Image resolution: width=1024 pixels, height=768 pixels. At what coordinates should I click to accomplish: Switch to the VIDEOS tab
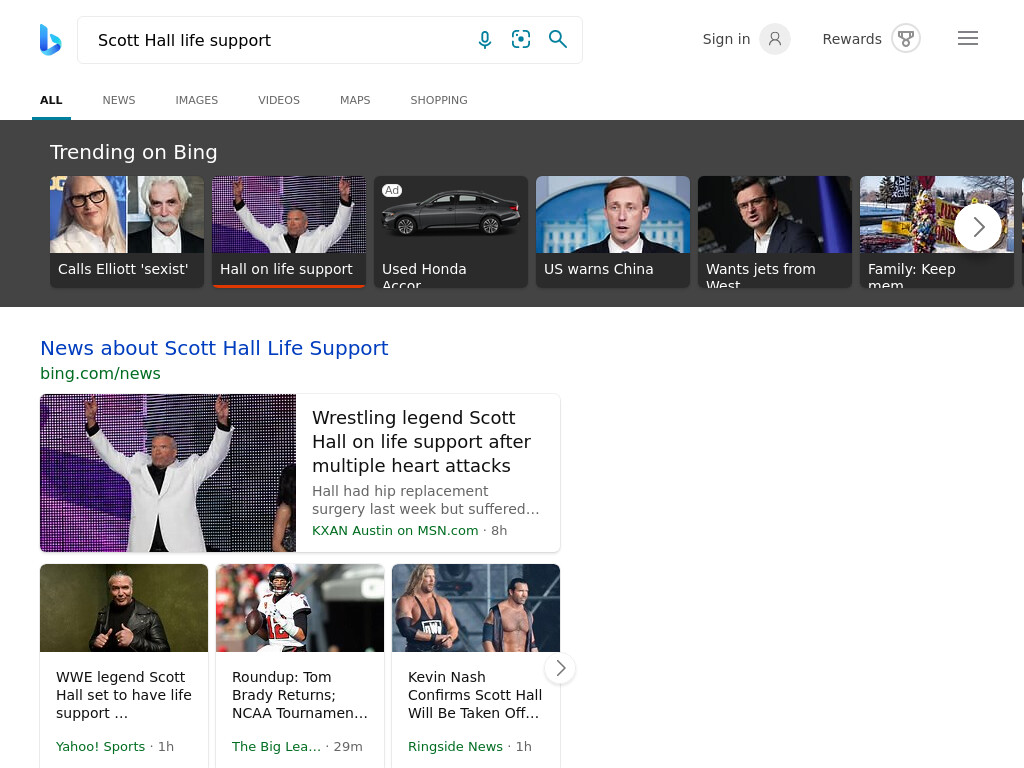(x=279, y=100)
